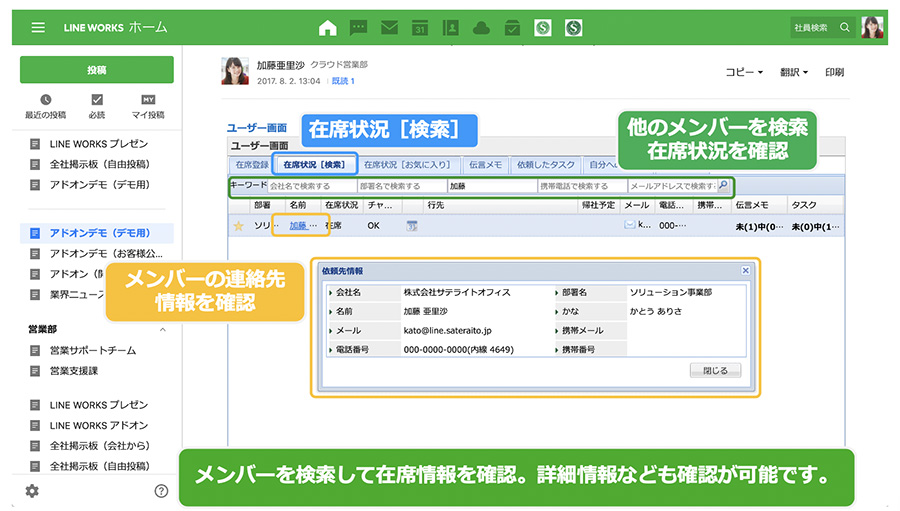
Task: Select the highlighted アドオンデモ（デモ用）board
Action: pyautogui.click(x=96, y=233)
